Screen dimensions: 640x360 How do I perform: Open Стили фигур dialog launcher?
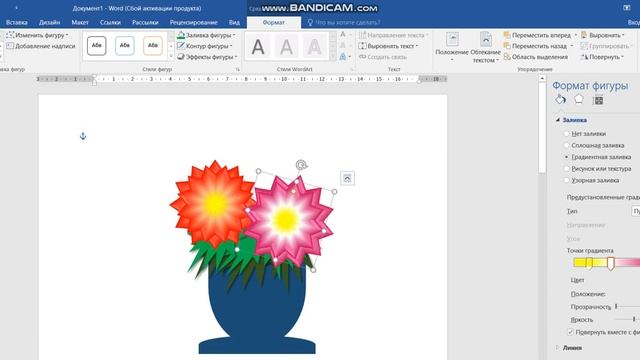click(238, 69)
